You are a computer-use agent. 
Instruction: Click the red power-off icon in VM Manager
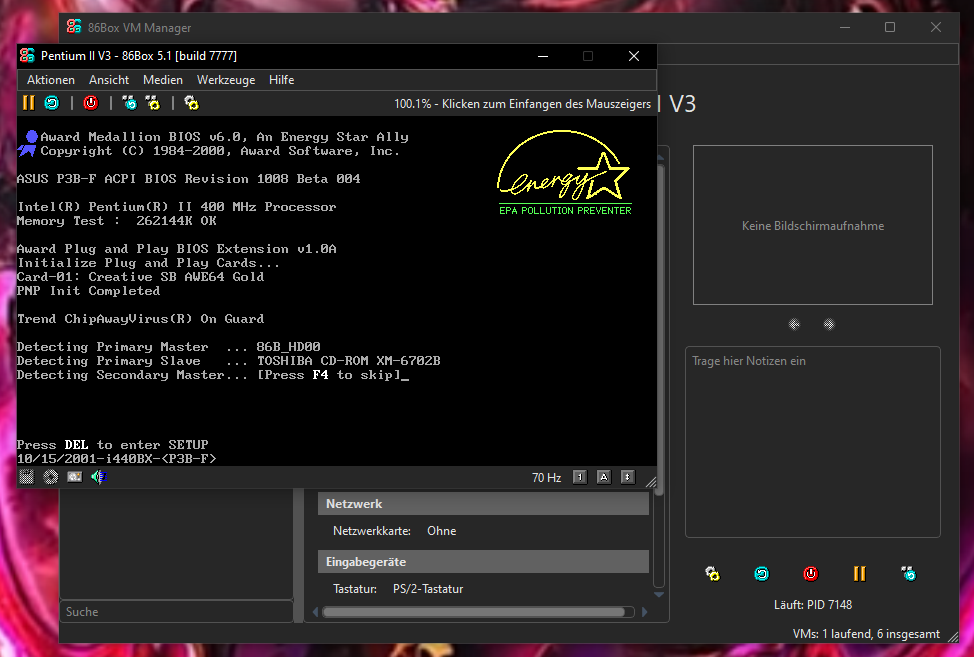pos(811,574)
